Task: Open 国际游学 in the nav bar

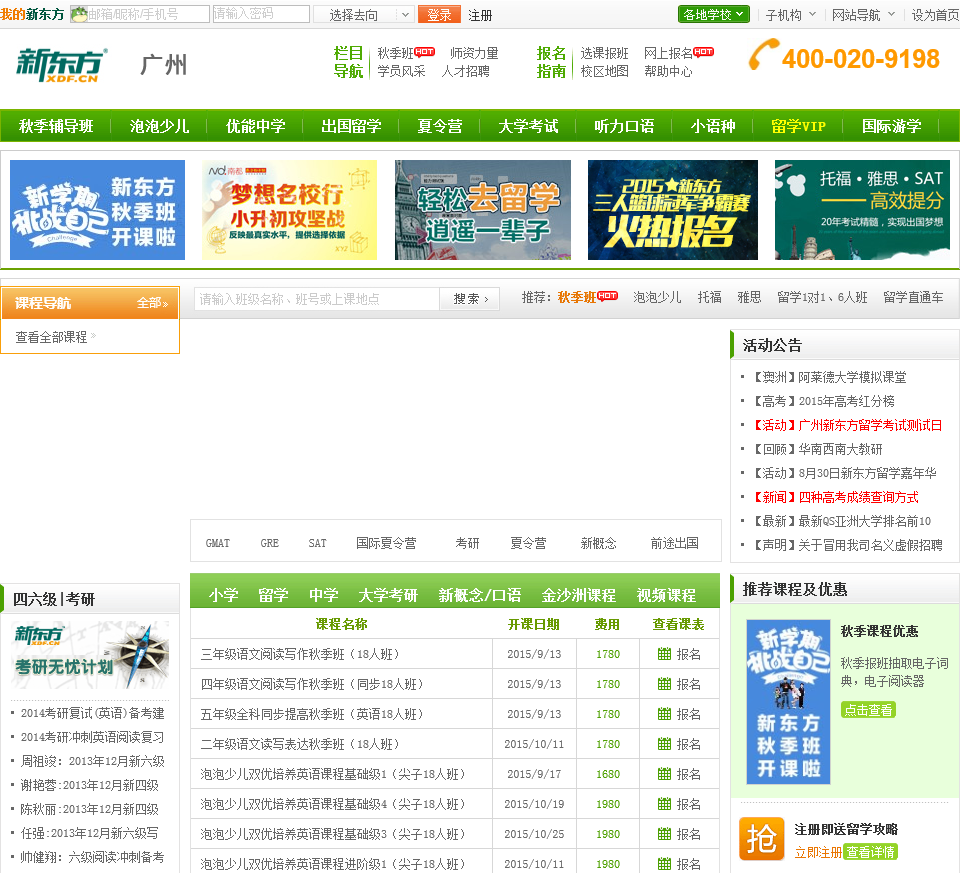Action: tap(891, 126)
